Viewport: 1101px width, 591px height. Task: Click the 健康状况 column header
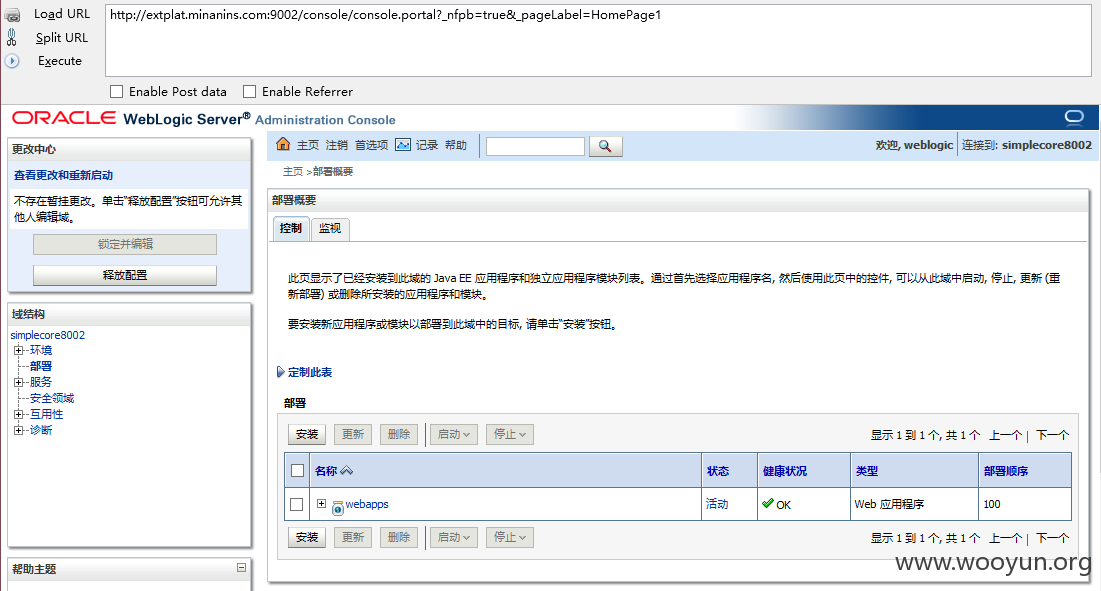pyautogui.click(x=784, y=471)
